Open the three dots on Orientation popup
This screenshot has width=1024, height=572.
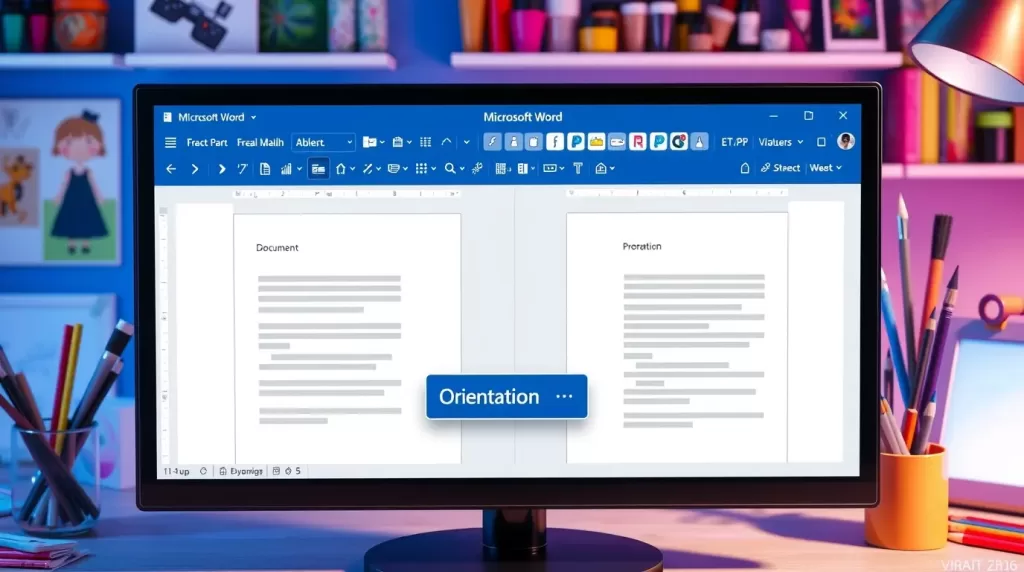coord(564,396)
